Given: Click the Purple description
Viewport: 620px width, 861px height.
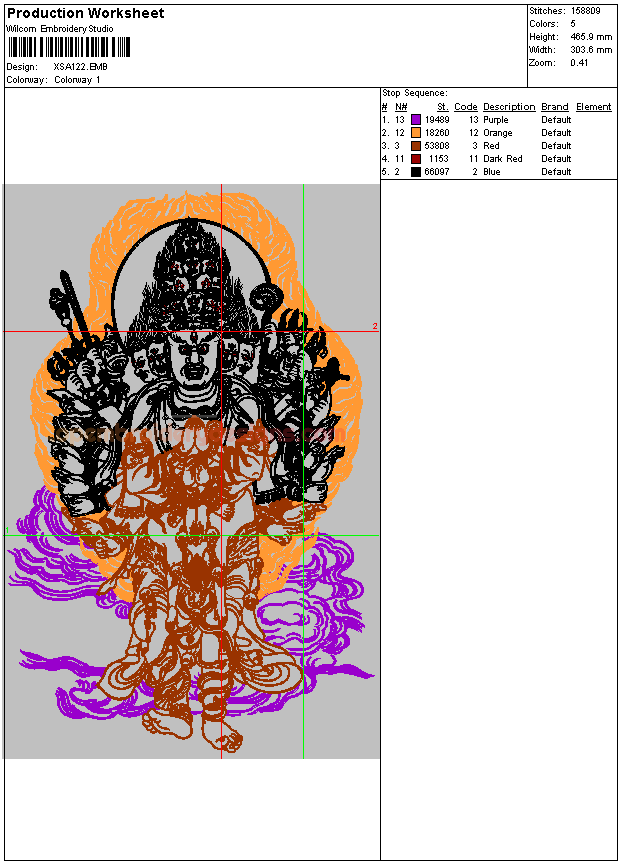Looking at the screenshot, I should click(496, 120).
